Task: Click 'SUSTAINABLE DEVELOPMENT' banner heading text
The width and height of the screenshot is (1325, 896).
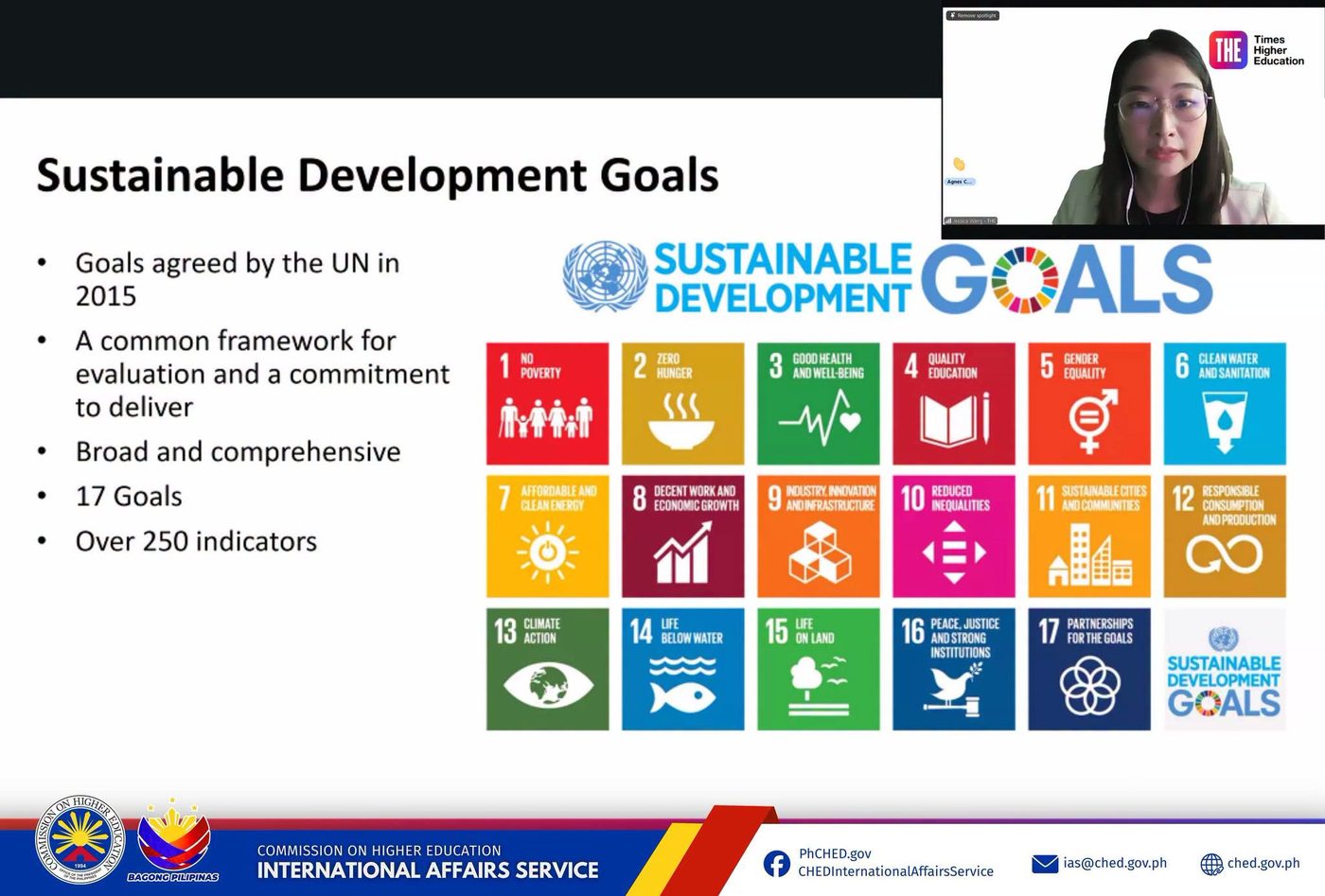Action: [x=783, y=278]
